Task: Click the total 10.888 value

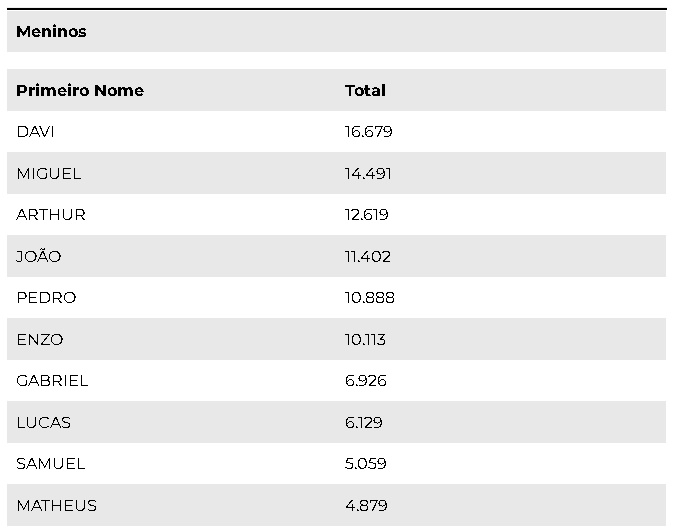Action: tap(370, 298)
